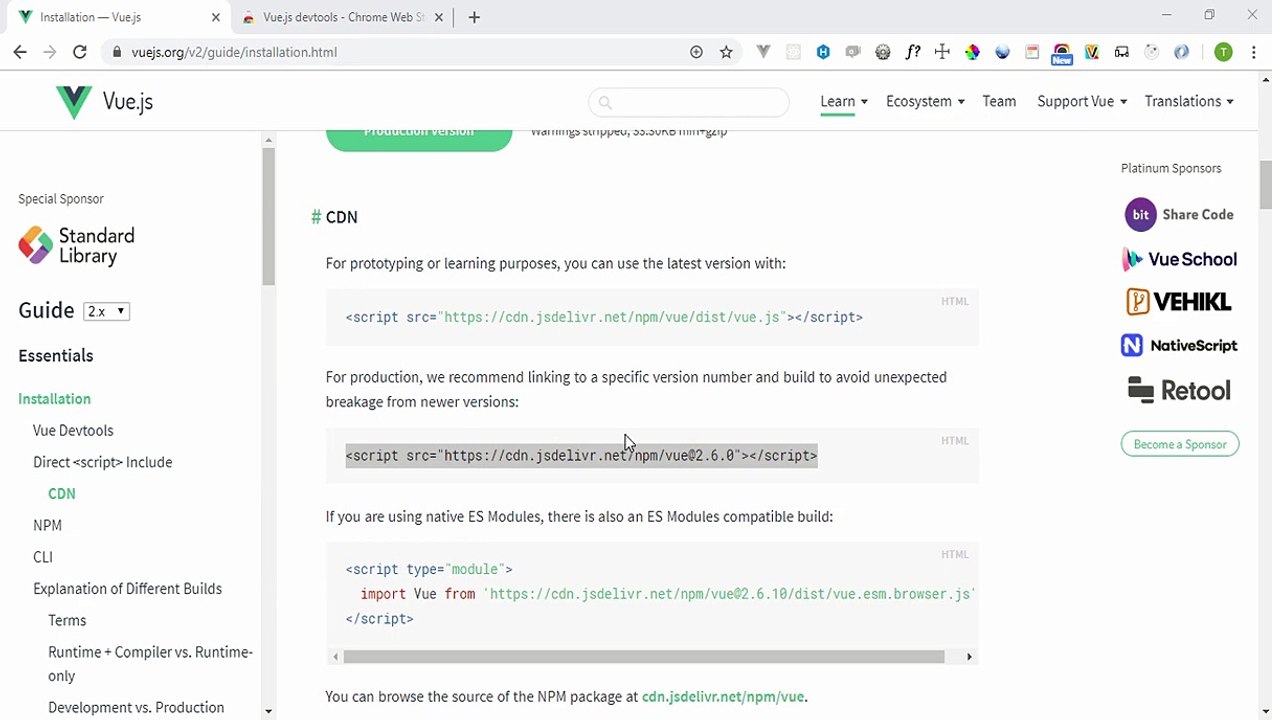Open the Support Vue dropdown menu

(x=1082, y=101)
